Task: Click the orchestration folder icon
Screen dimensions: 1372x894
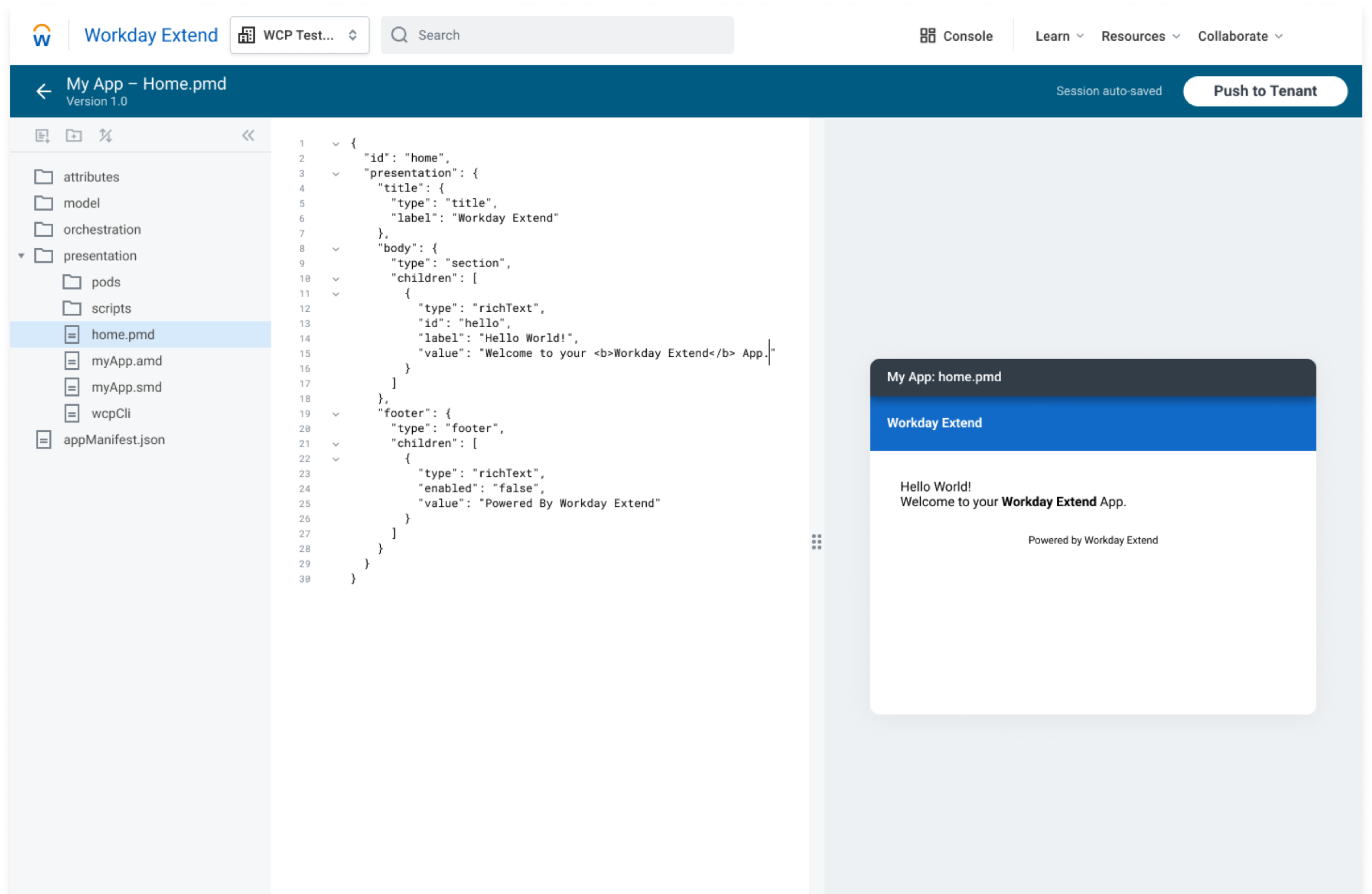Action: pos(44,229)
